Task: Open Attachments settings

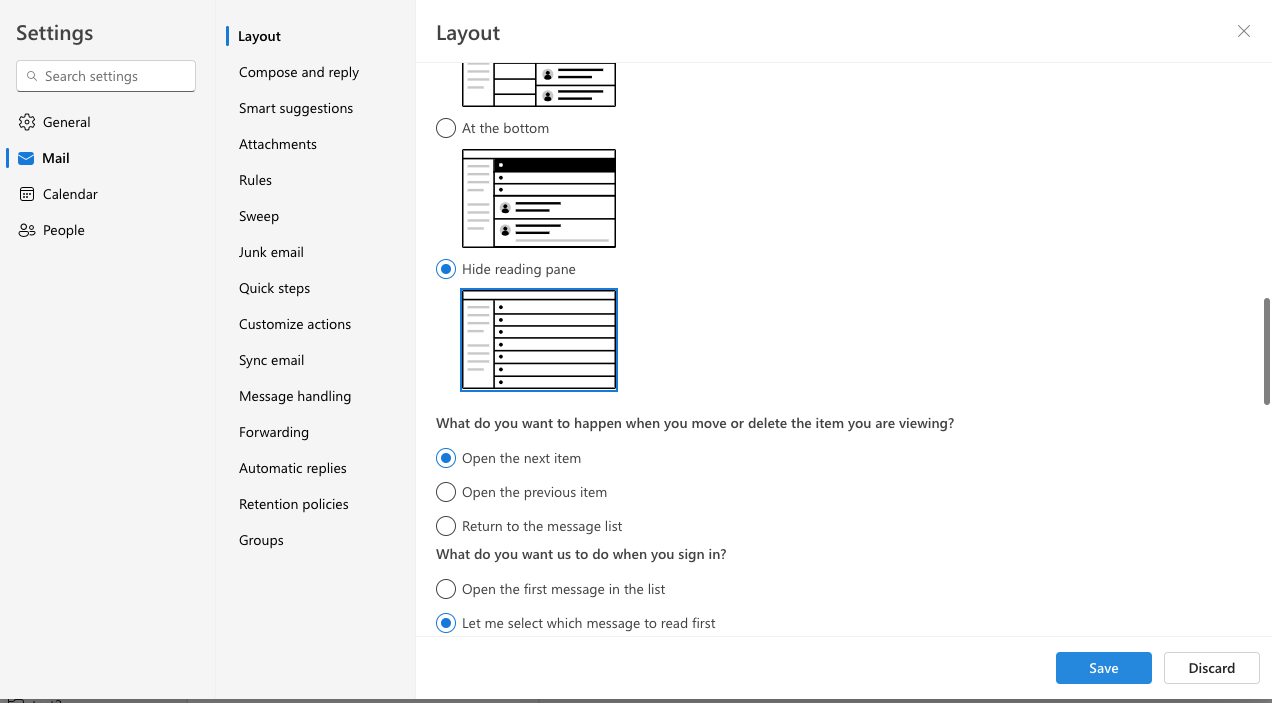Action: point(278,144)
